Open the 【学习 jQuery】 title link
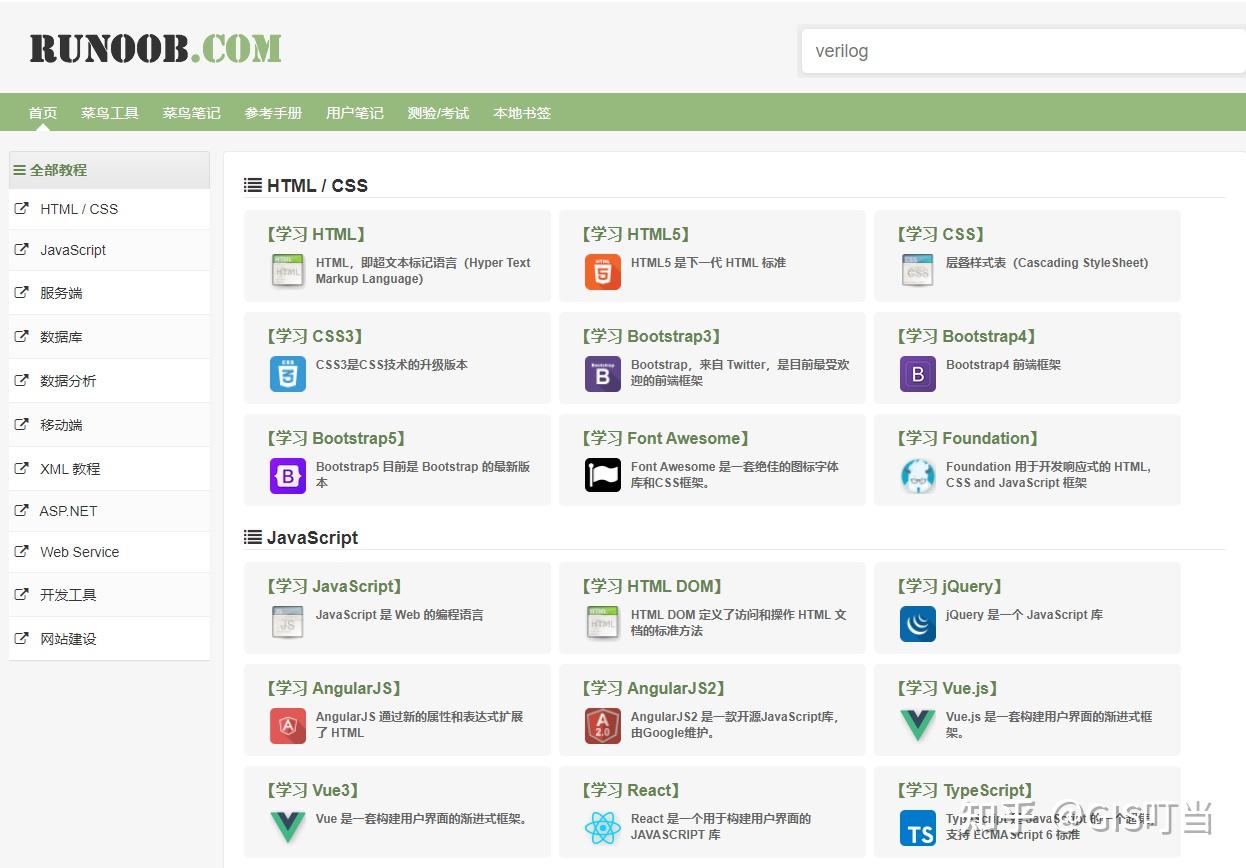Screen dimensions: 1246x868 [950, 586]
